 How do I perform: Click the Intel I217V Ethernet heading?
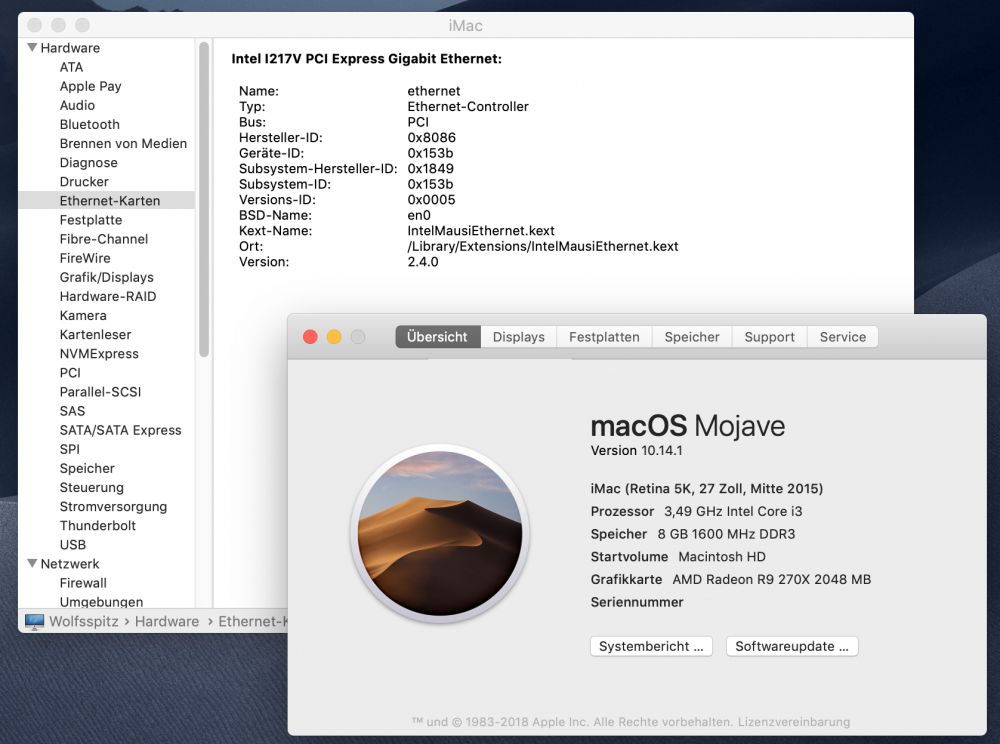coord(367,59)
